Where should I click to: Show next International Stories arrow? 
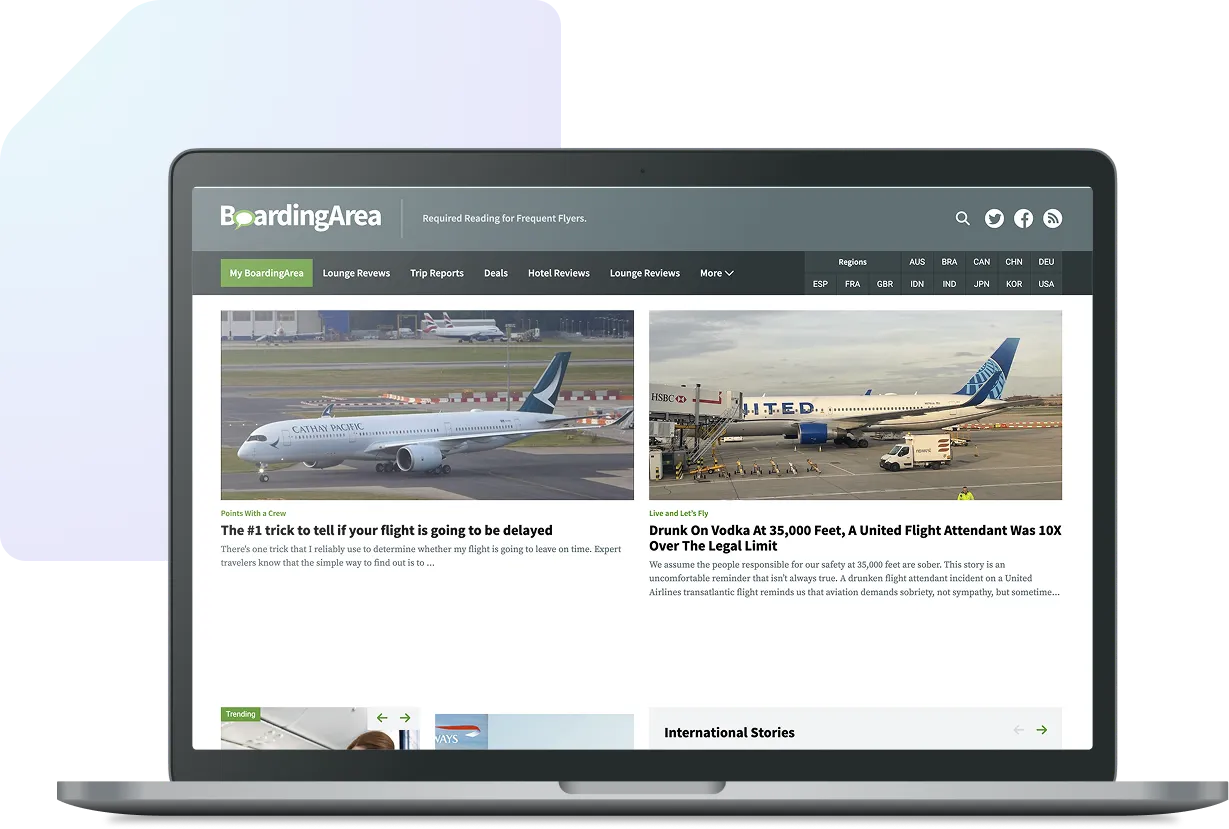point(1042,730)
